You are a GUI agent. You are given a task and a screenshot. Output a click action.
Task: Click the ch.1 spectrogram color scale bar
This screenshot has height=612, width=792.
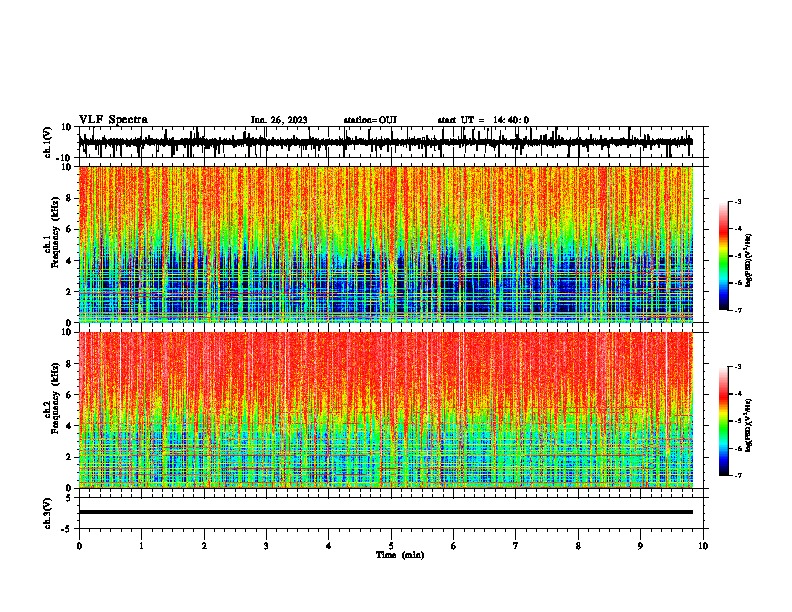[724, 256]
